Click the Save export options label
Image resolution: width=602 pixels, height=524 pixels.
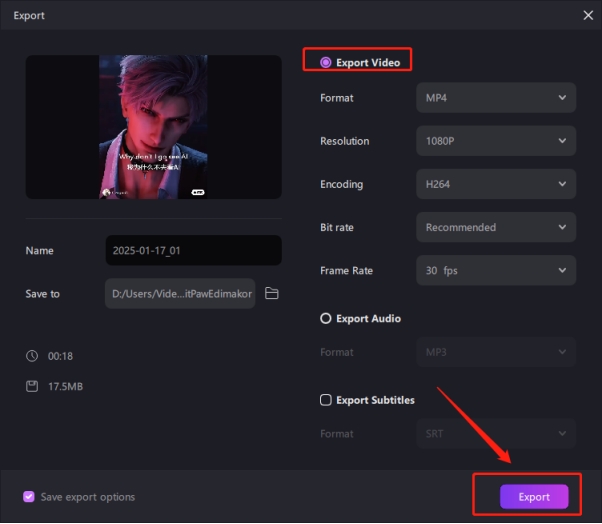[88, 497]
